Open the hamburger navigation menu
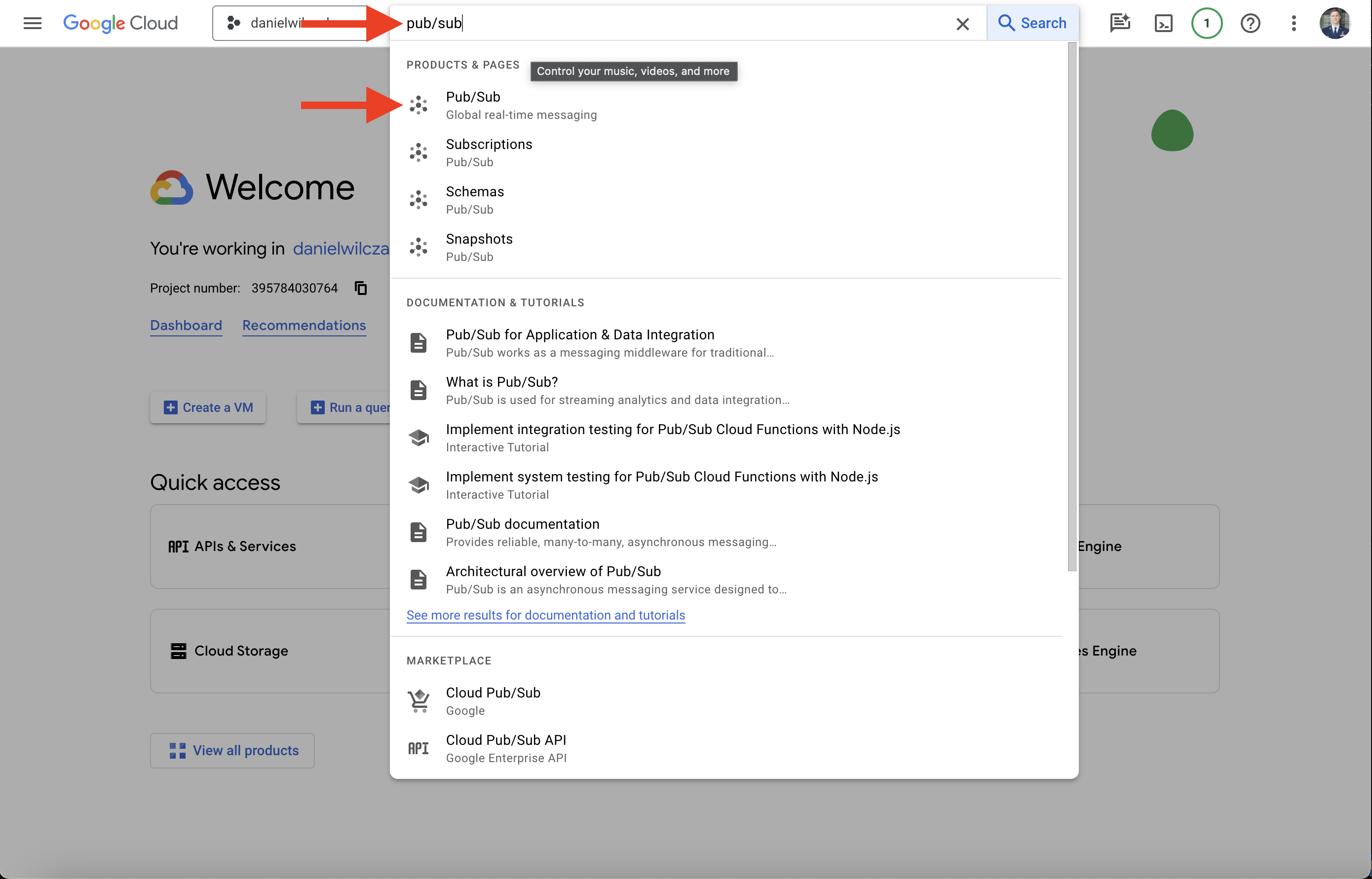 [33, 23]
